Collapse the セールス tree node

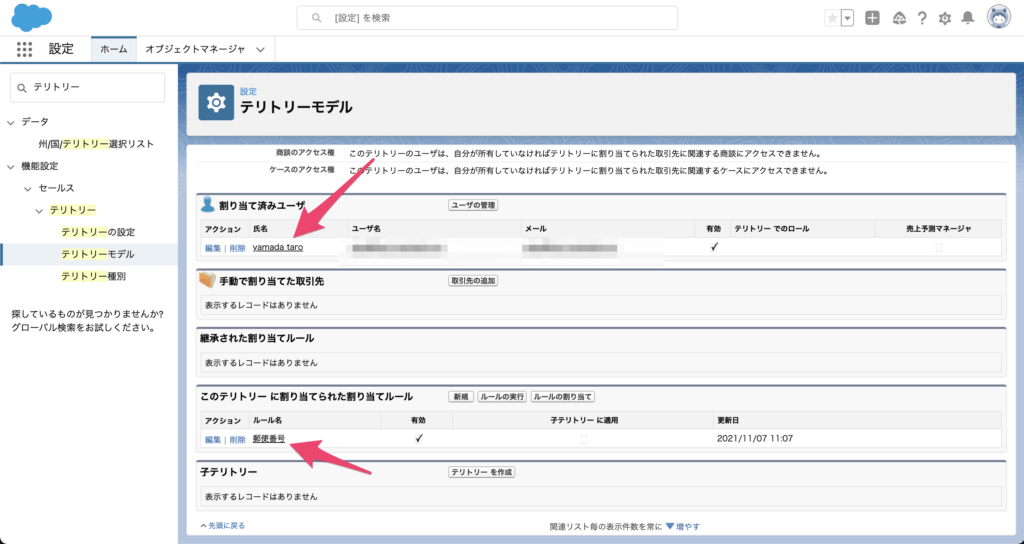click(27, 188)
